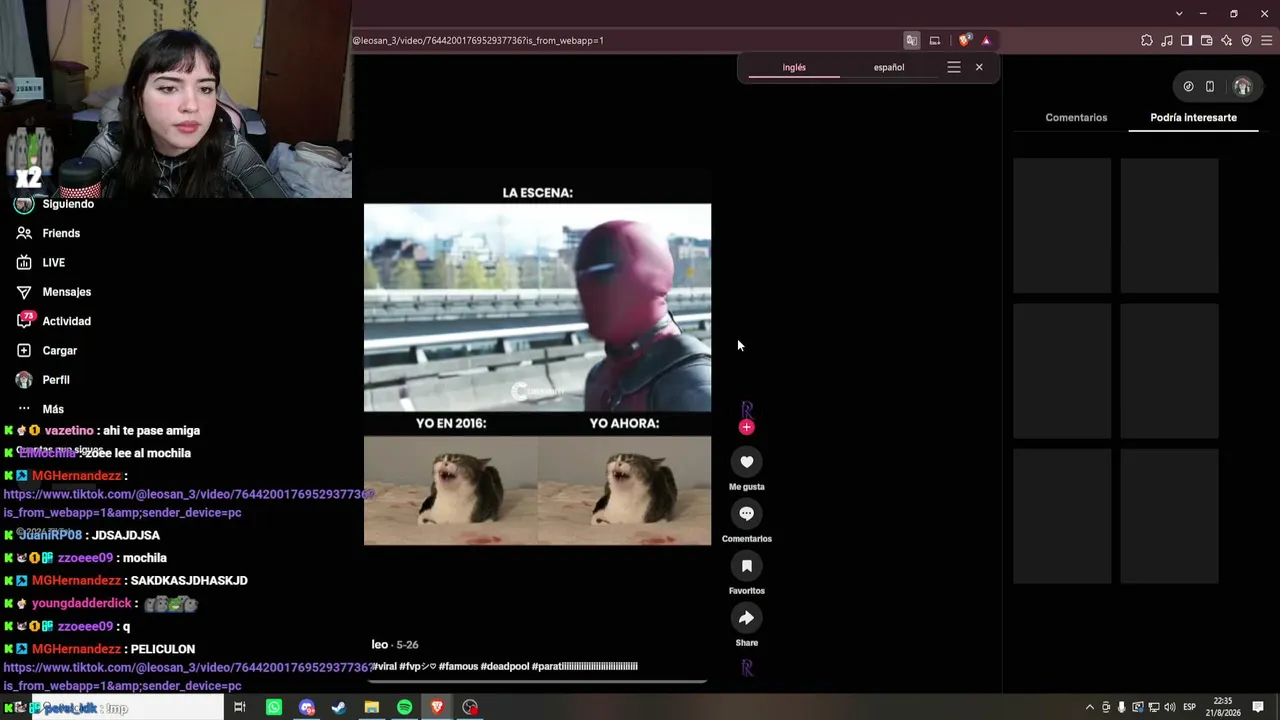Open the Brave VPN shield icon

click(x=1247, y=41)
